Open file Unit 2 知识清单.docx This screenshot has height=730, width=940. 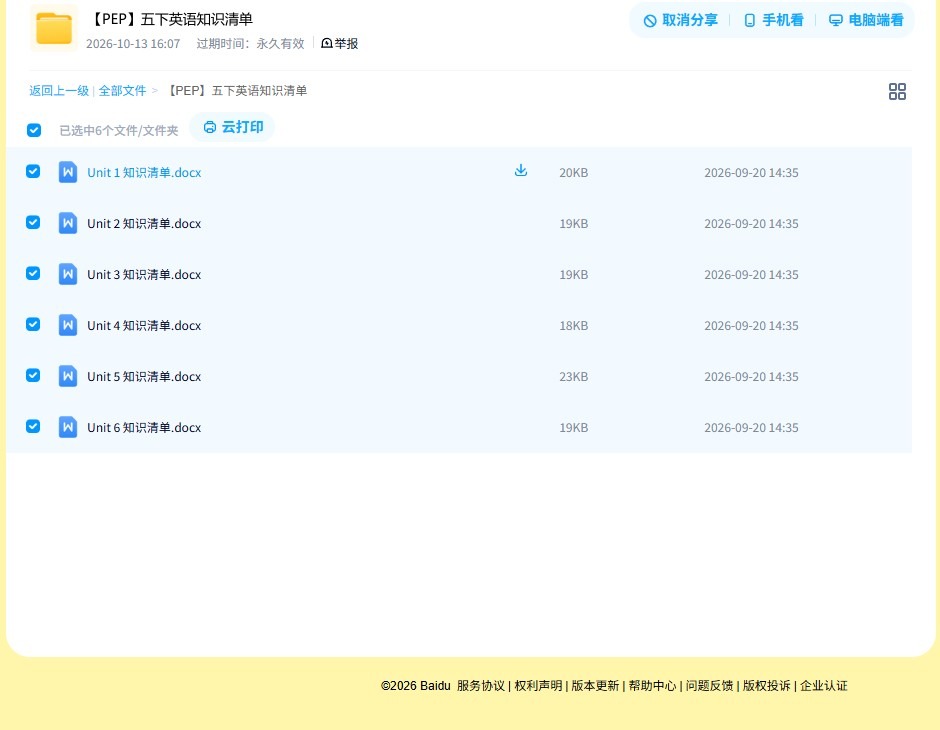[x=144, y=224]
